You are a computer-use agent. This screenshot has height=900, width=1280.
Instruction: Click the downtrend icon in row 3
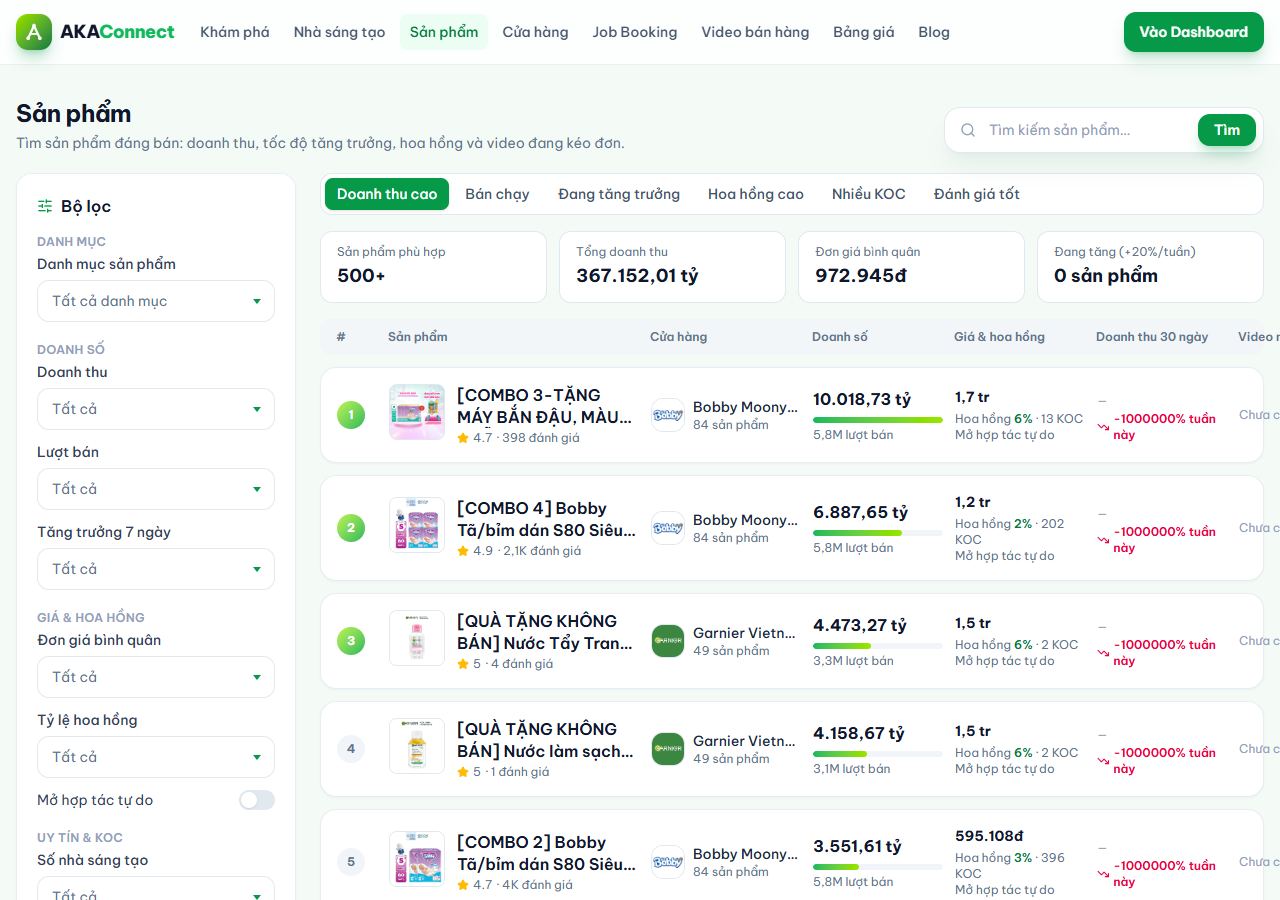pyautogui.click(x=1104, y=653)
